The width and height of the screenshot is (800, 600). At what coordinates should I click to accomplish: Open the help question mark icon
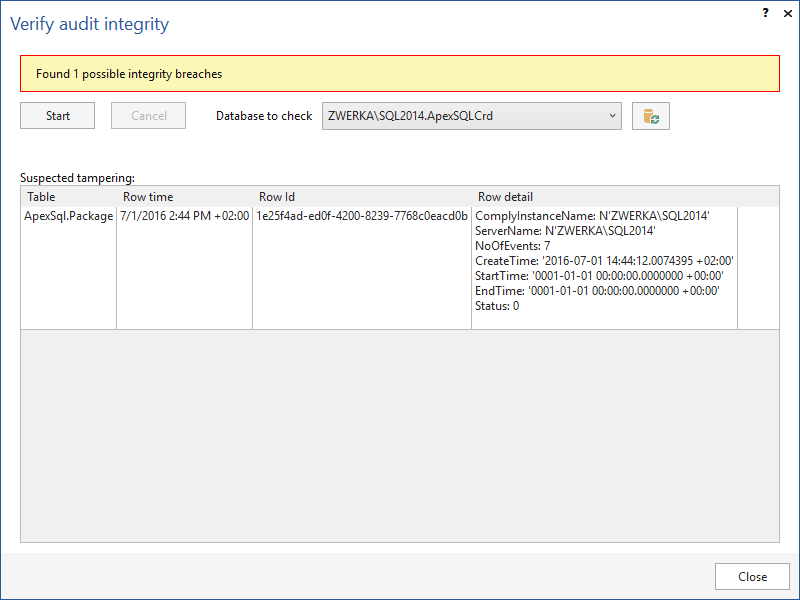(765, 13)
